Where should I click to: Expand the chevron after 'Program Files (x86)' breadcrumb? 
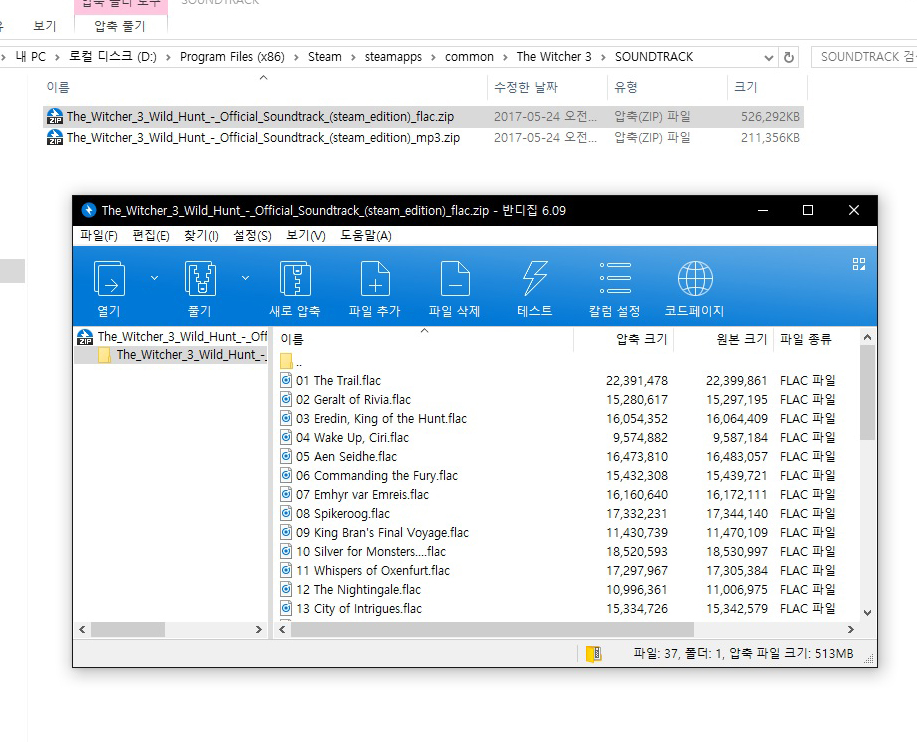click(x=296, y=57)
